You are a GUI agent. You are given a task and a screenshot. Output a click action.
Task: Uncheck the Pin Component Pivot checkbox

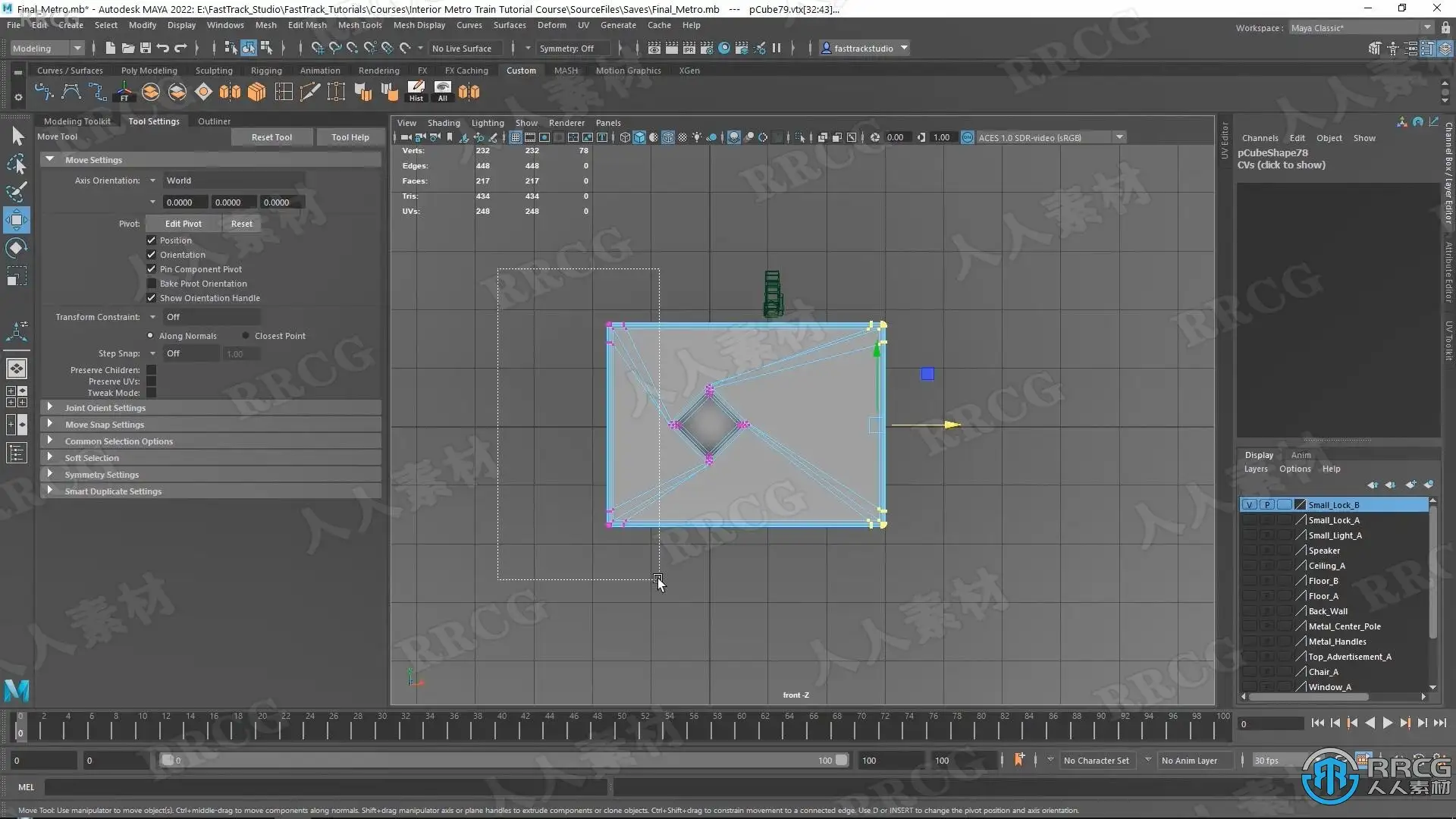pyautogui.click(x=151, y=269)
